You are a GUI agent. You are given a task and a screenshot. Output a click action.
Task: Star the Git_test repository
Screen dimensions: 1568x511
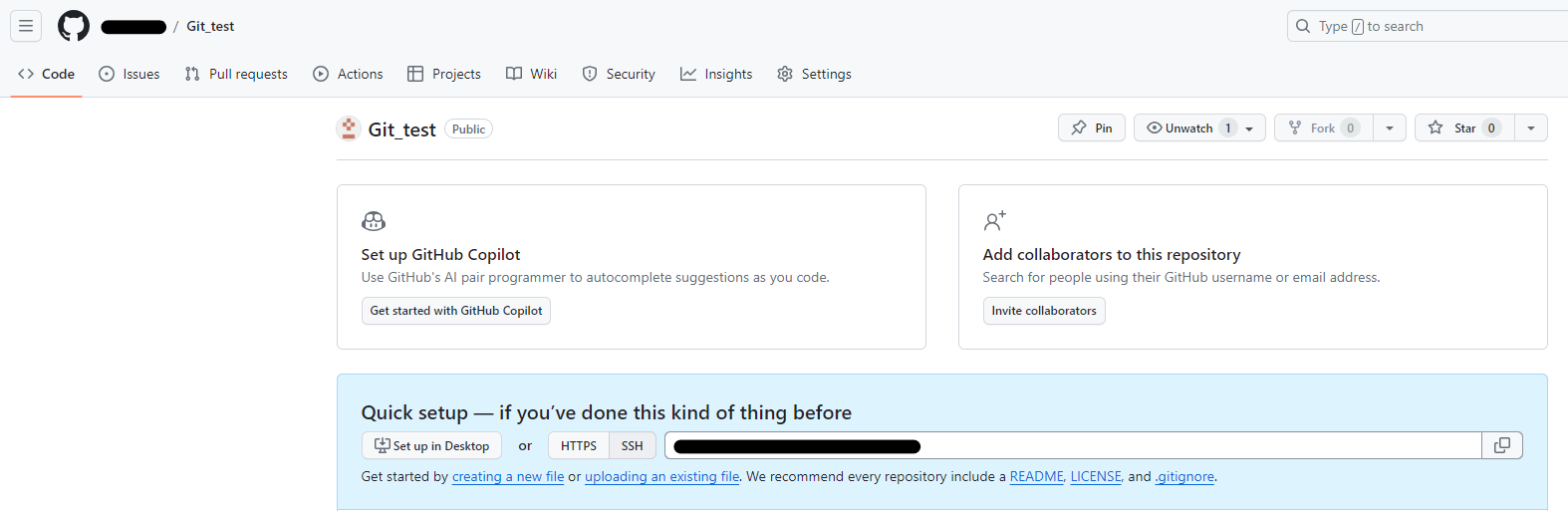pos(1464,128)
